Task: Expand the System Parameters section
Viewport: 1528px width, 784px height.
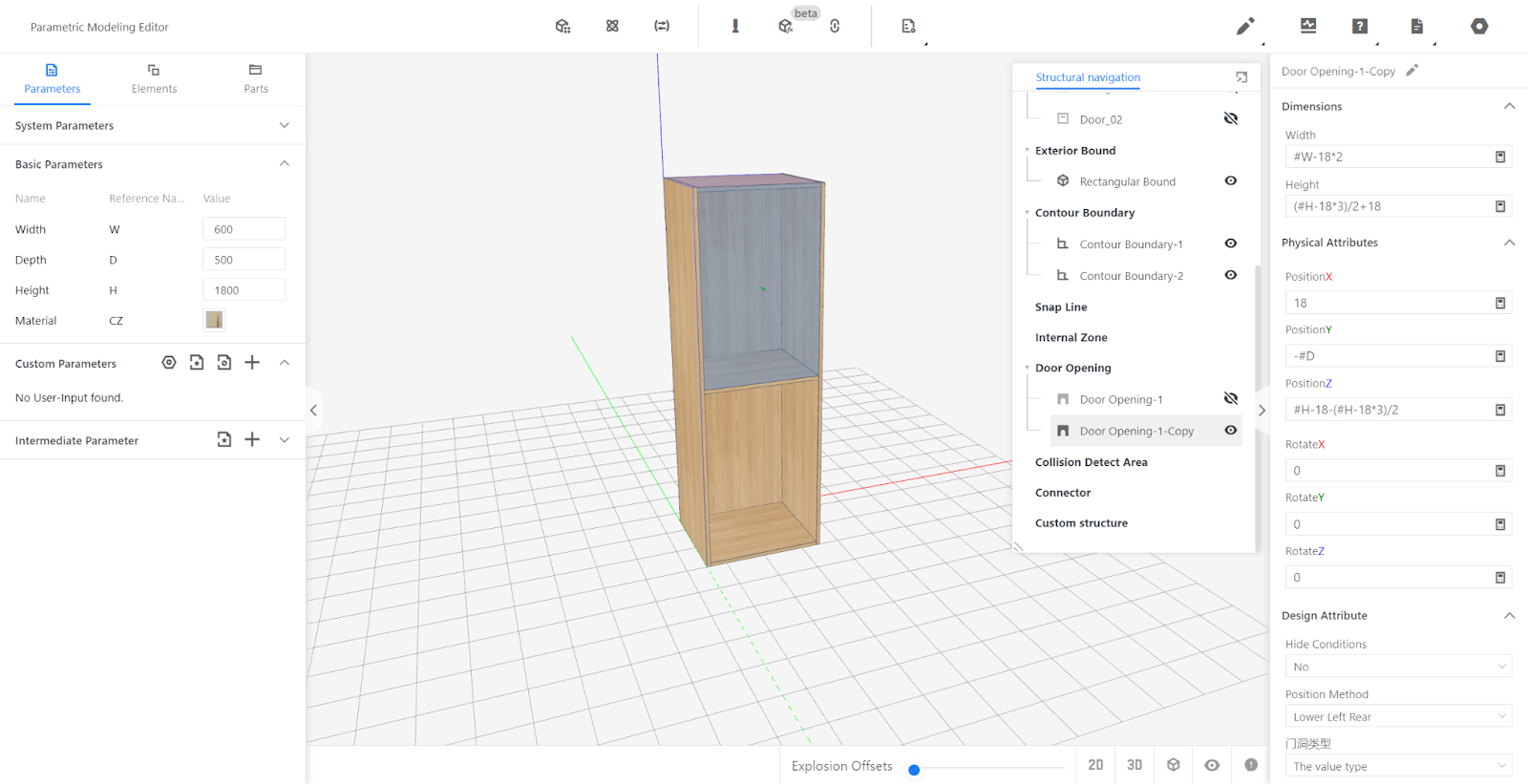Action: (x=284, y=126)
